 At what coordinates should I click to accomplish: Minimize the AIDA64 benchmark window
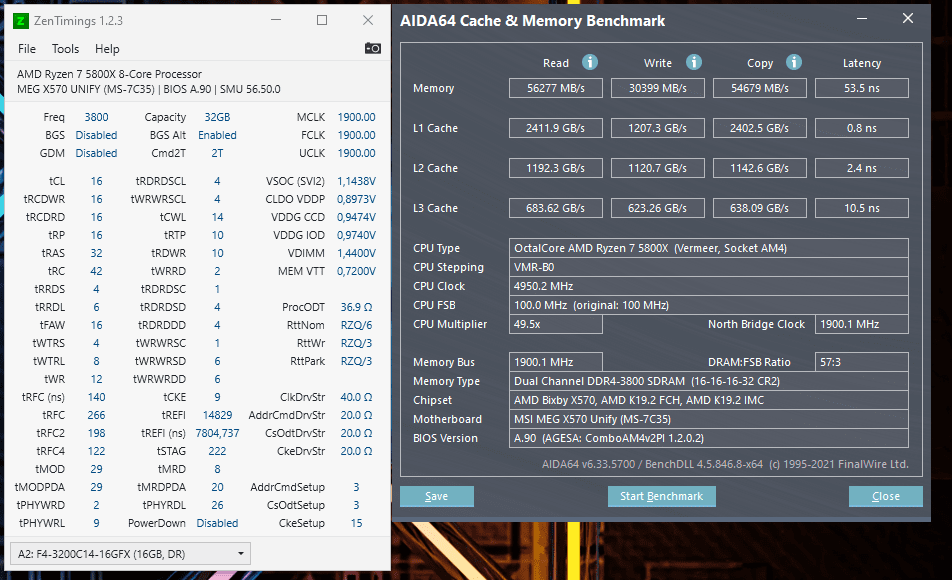point(862,19)
